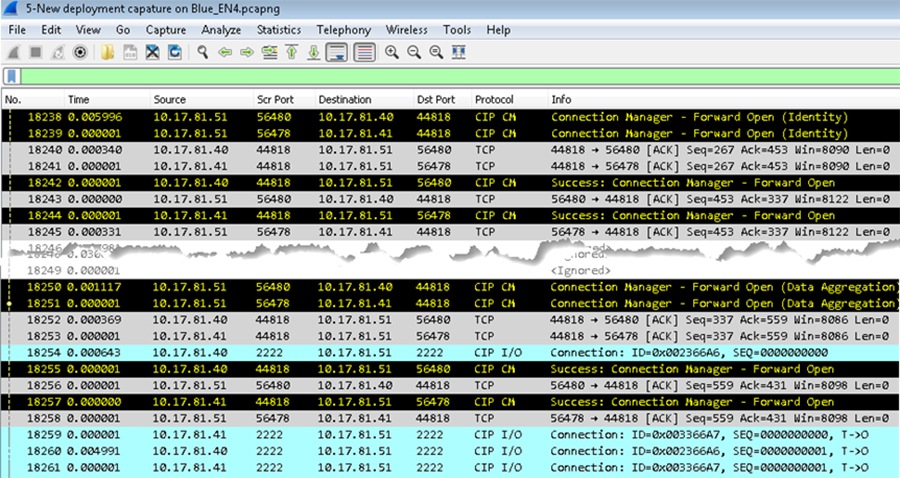Image resolution: width=900 pixels, height=478 pixels.
Task: Select packet number 18252 row
Action: 451,320
